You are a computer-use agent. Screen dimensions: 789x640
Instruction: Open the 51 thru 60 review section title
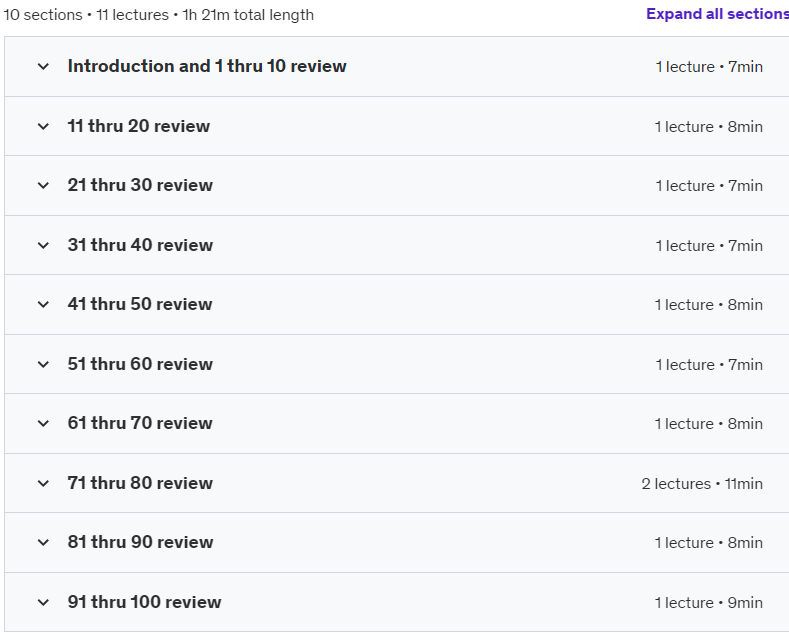(x=140, y=364)
